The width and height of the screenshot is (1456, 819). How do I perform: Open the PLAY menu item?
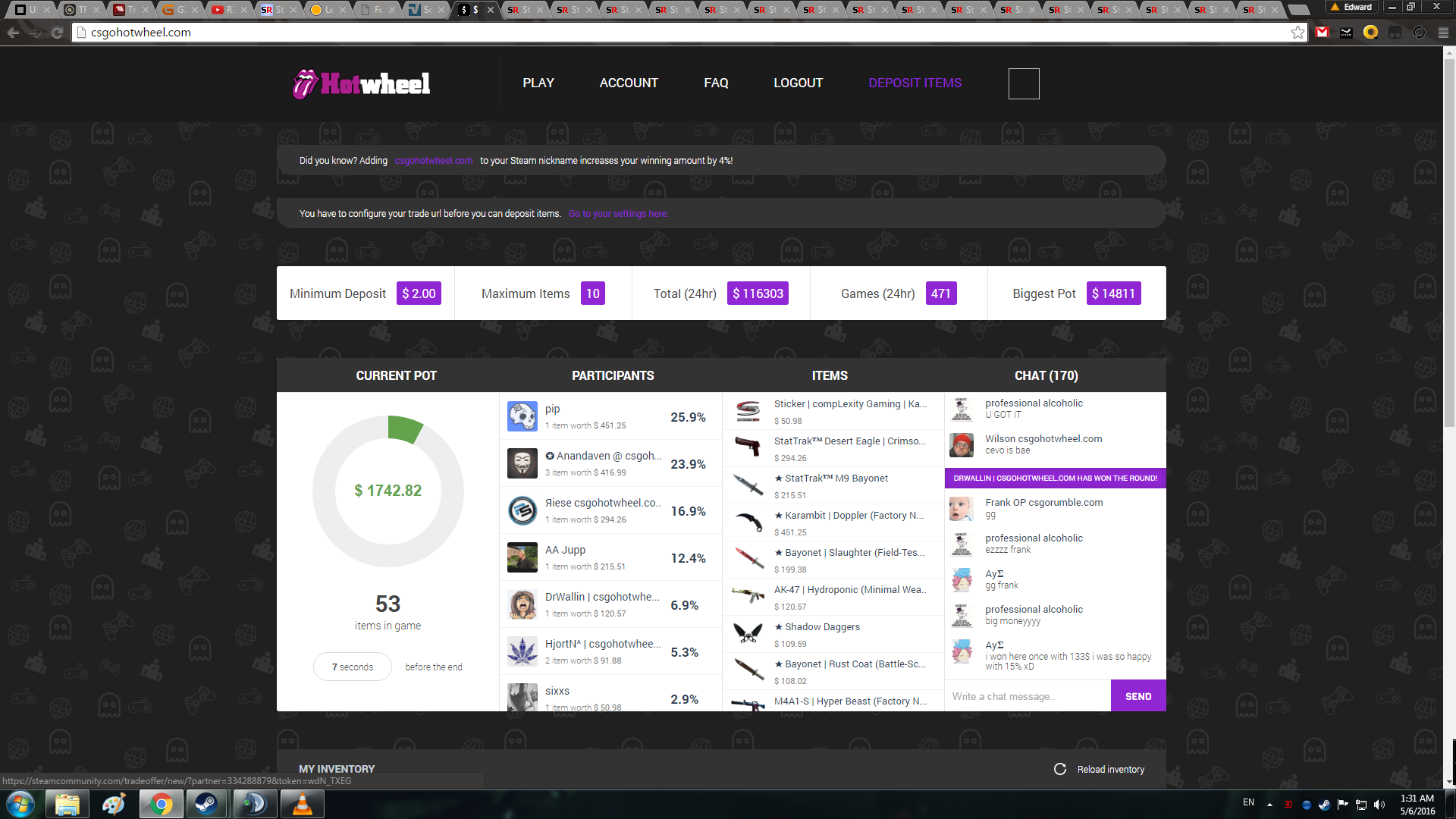tap(538, 83)
